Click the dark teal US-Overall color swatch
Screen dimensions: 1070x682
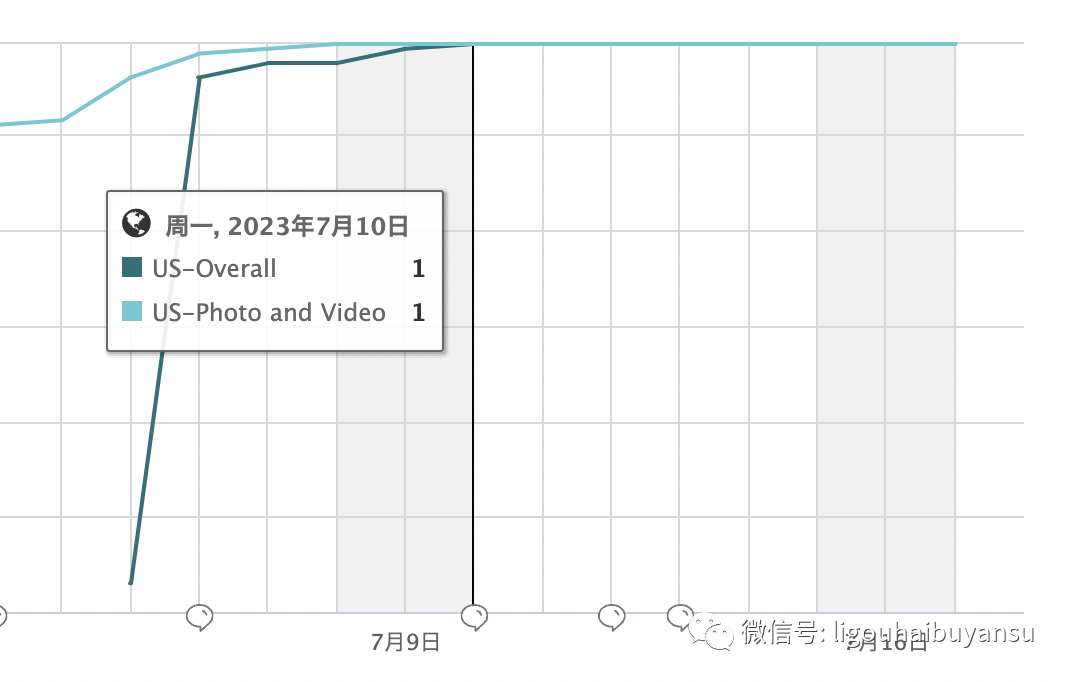pyautogui.click(x=132, y=267)
